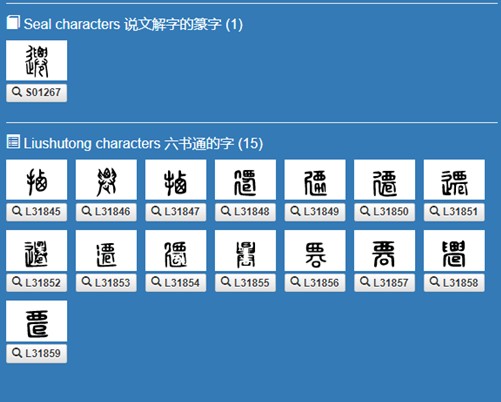Open the L31848 lookup button
Screen dimensions: 501x402
click(x=245, y=212)
